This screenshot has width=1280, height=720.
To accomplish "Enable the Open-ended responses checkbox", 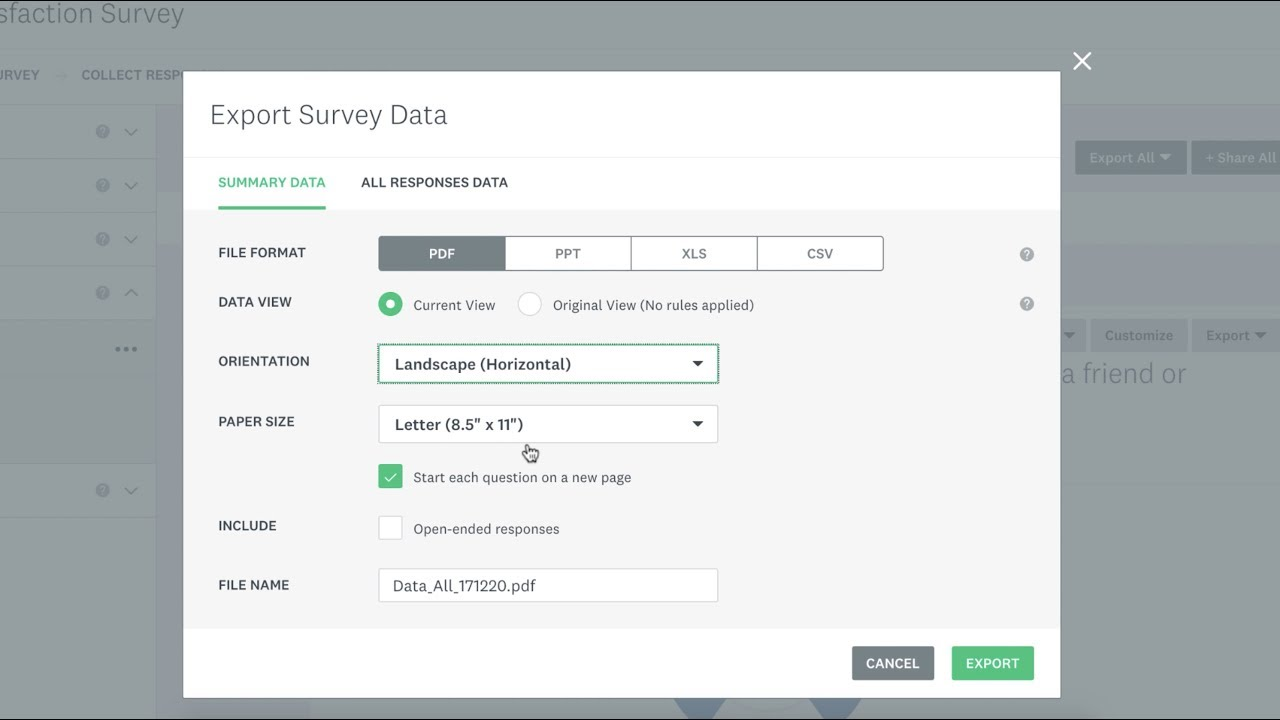I will (x=390, y=528).
